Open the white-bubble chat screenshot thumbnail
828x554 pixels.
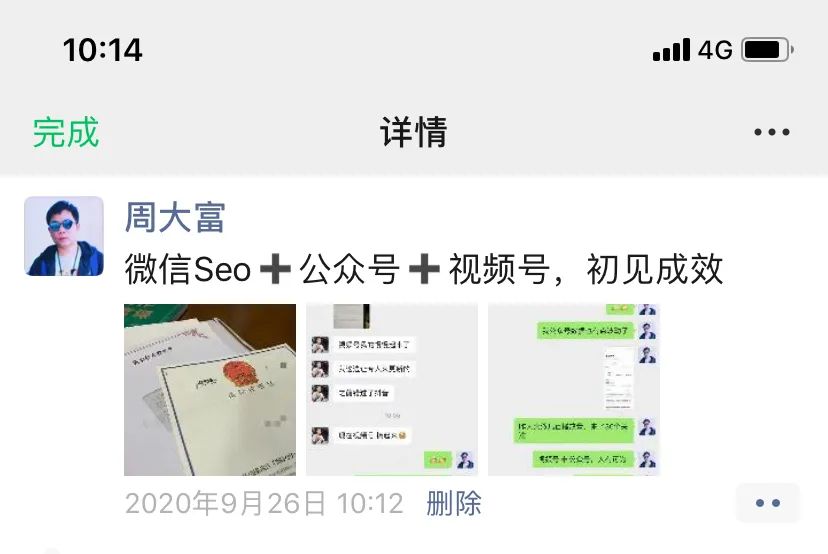[x=392, y=390]
